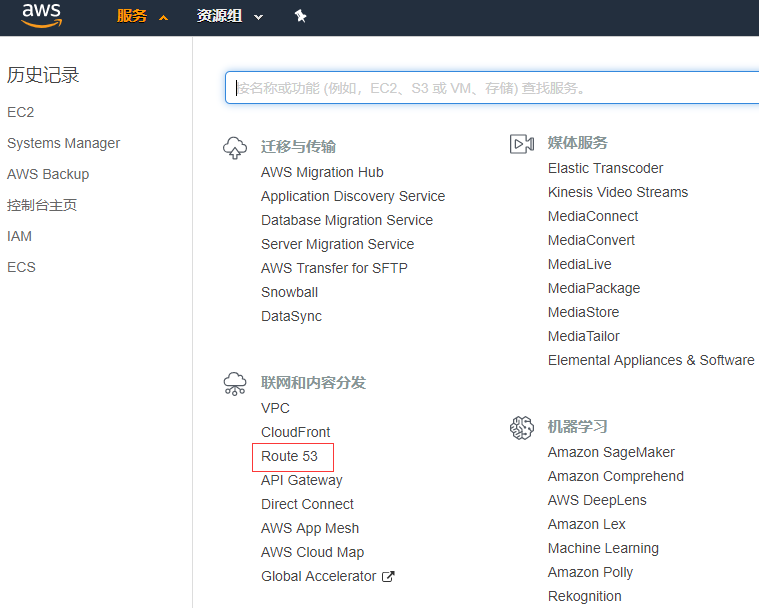The height and width of the screenshot is (608, 759).
Task: Click the 联网和内容分发 cloud network icon
Action: [235, 384]
